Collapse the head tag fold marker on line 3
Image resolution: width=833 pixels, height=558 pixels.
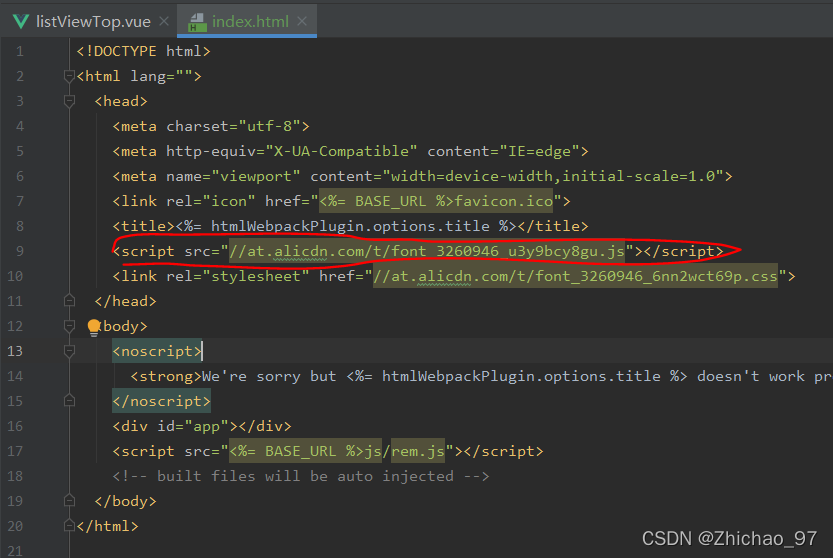coord(69,101)
